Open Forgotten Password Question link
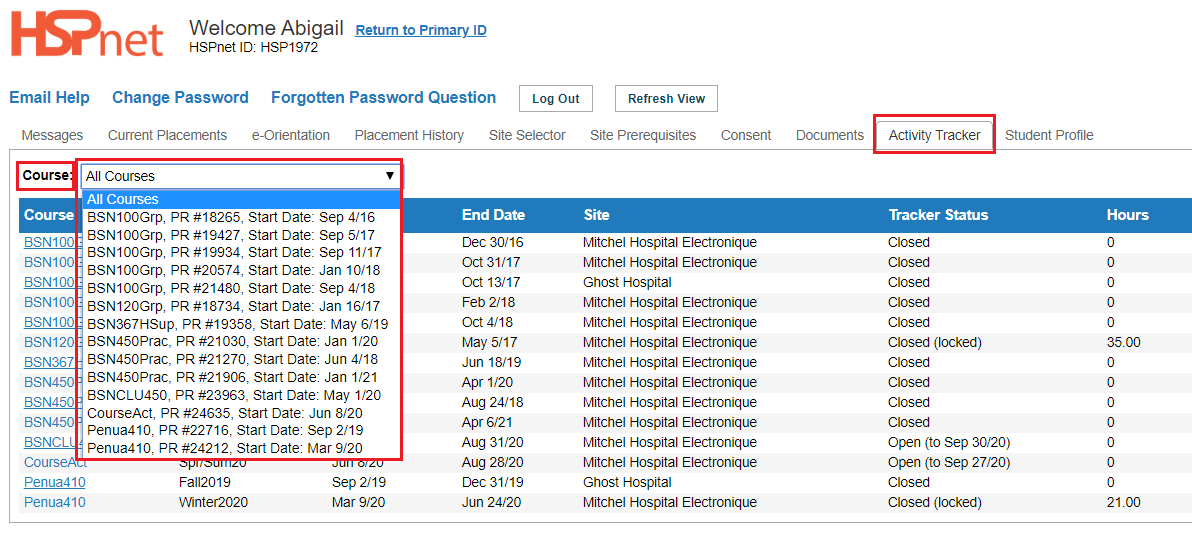The image size is (1192, 539). point(383,97)
